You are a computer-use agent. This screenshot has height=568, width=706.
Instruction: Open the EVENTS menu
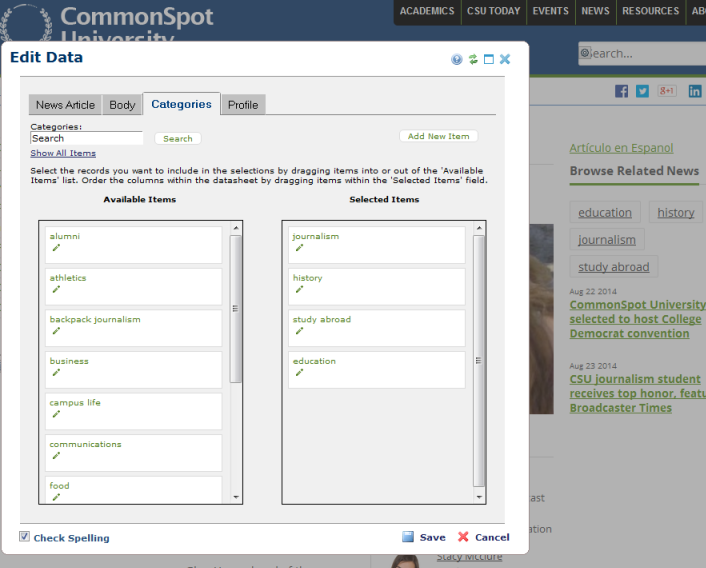click(x=550, y=11)
